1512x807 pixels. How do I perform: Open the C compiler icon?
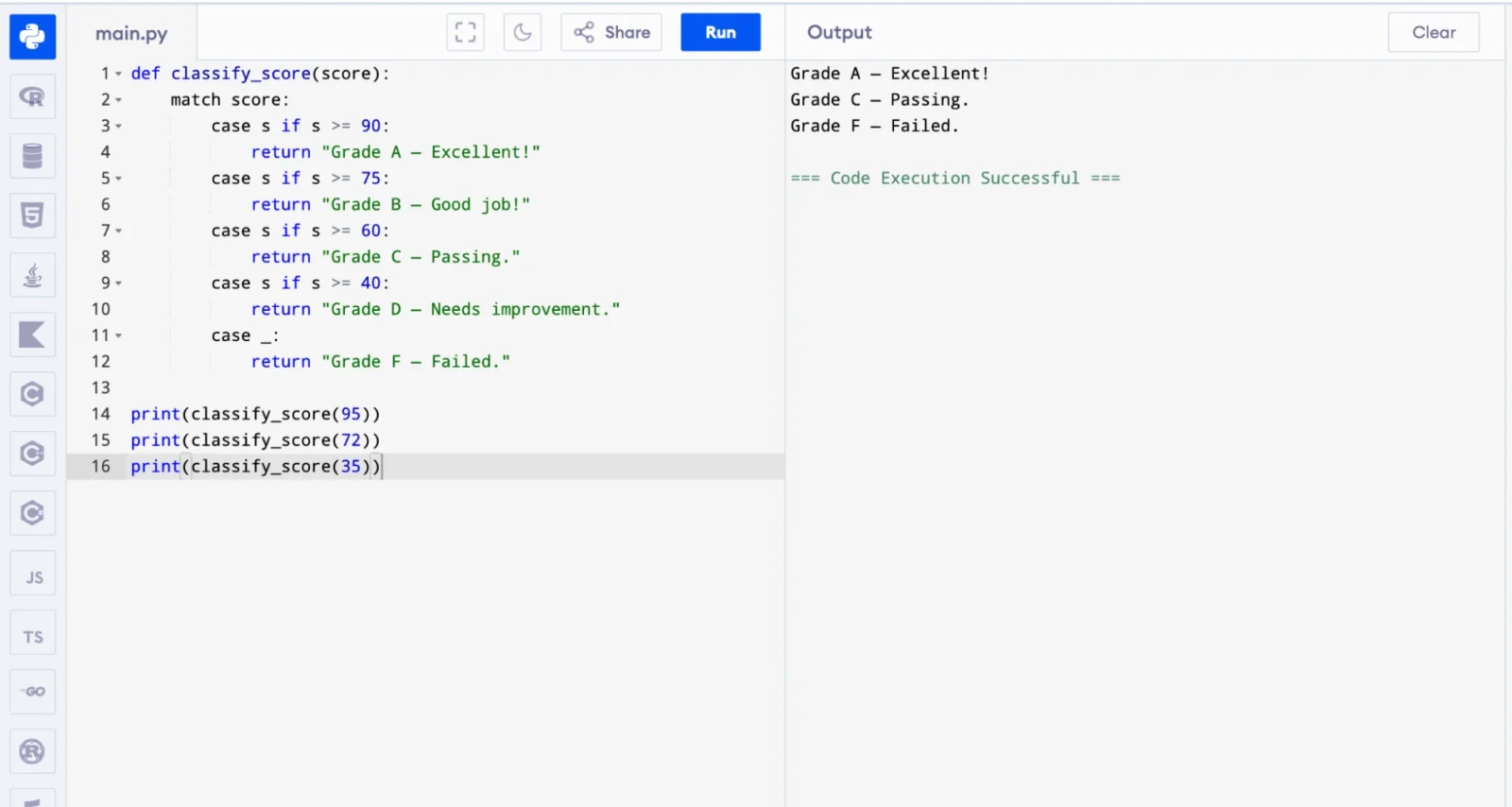click(x=32, y=394)
